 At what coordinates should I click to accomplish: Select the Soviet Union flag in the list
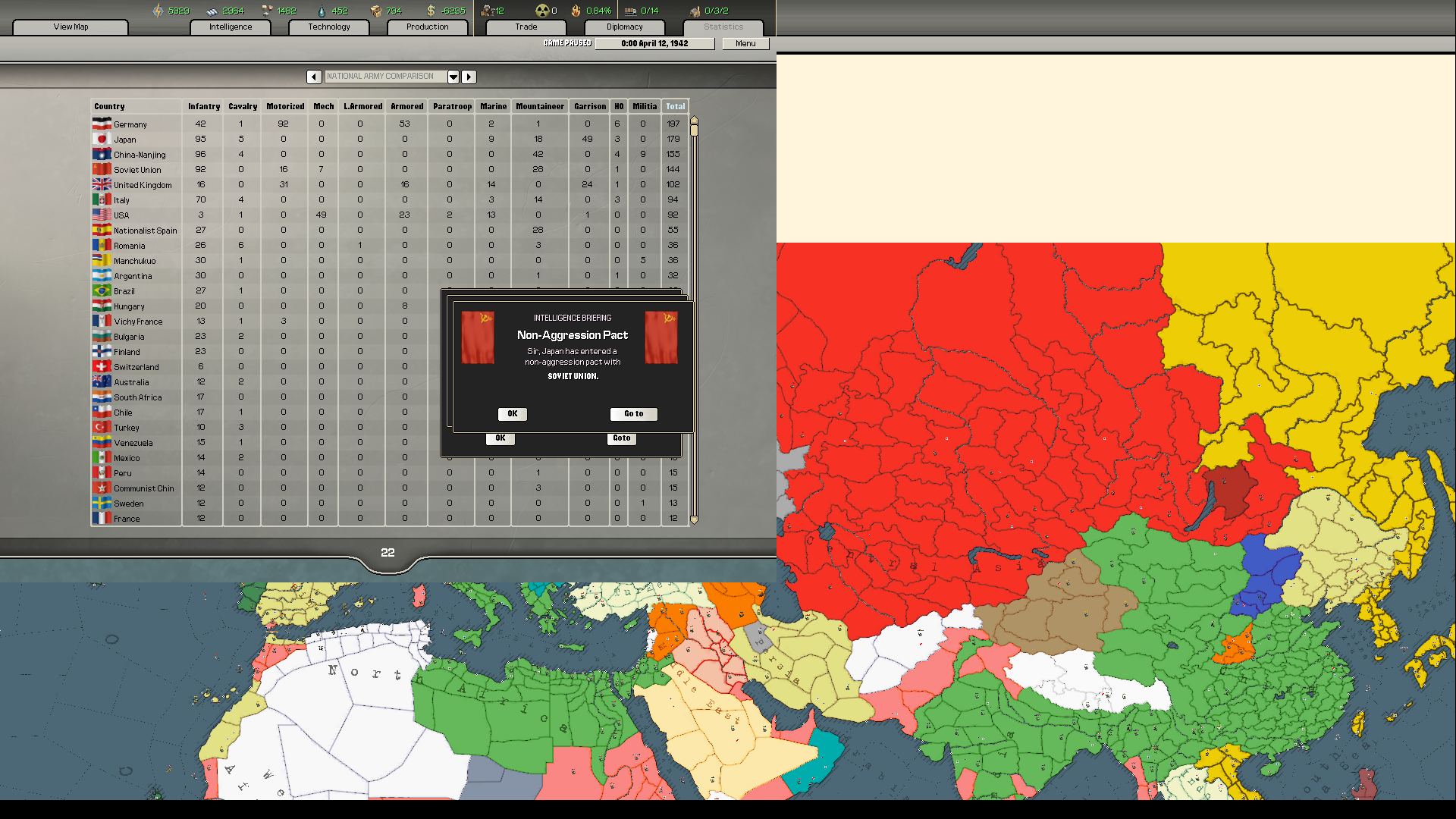pos(102,169)
